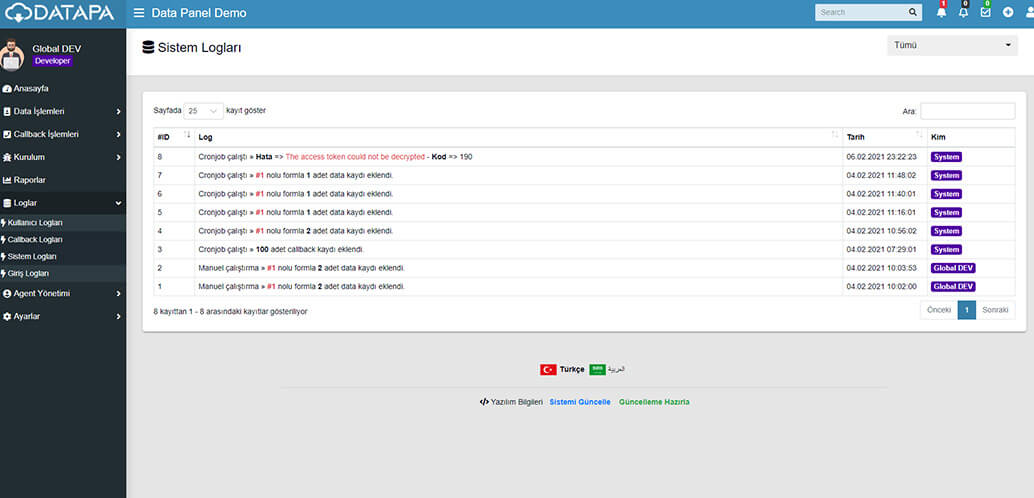The height and width of the screenshot is (498, 1034).
Task: Click the System badge on the log 8 row
Action: (x=946, y=157)
